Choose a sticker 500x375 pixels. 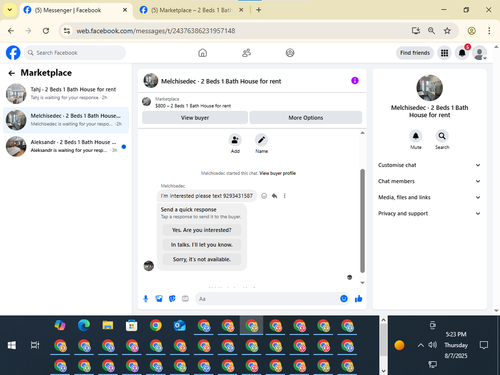(x=172, y=299)
